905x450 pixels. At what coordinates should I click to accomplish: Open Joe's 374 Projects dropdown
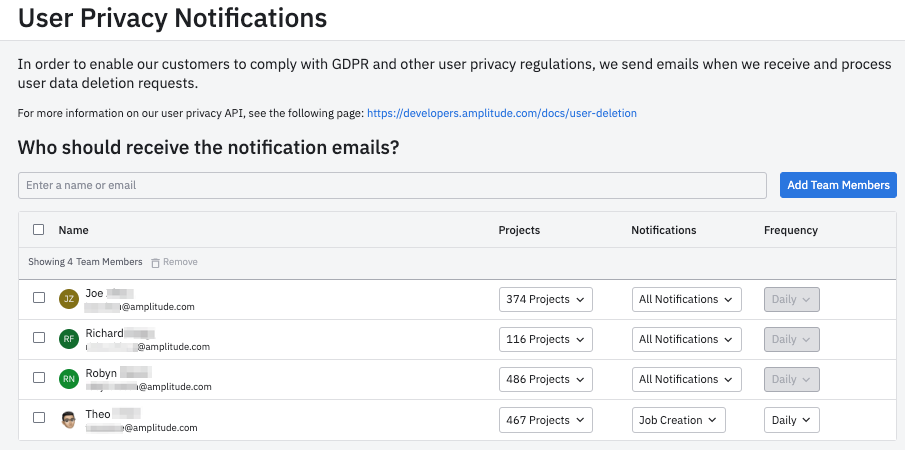[545, 299]
